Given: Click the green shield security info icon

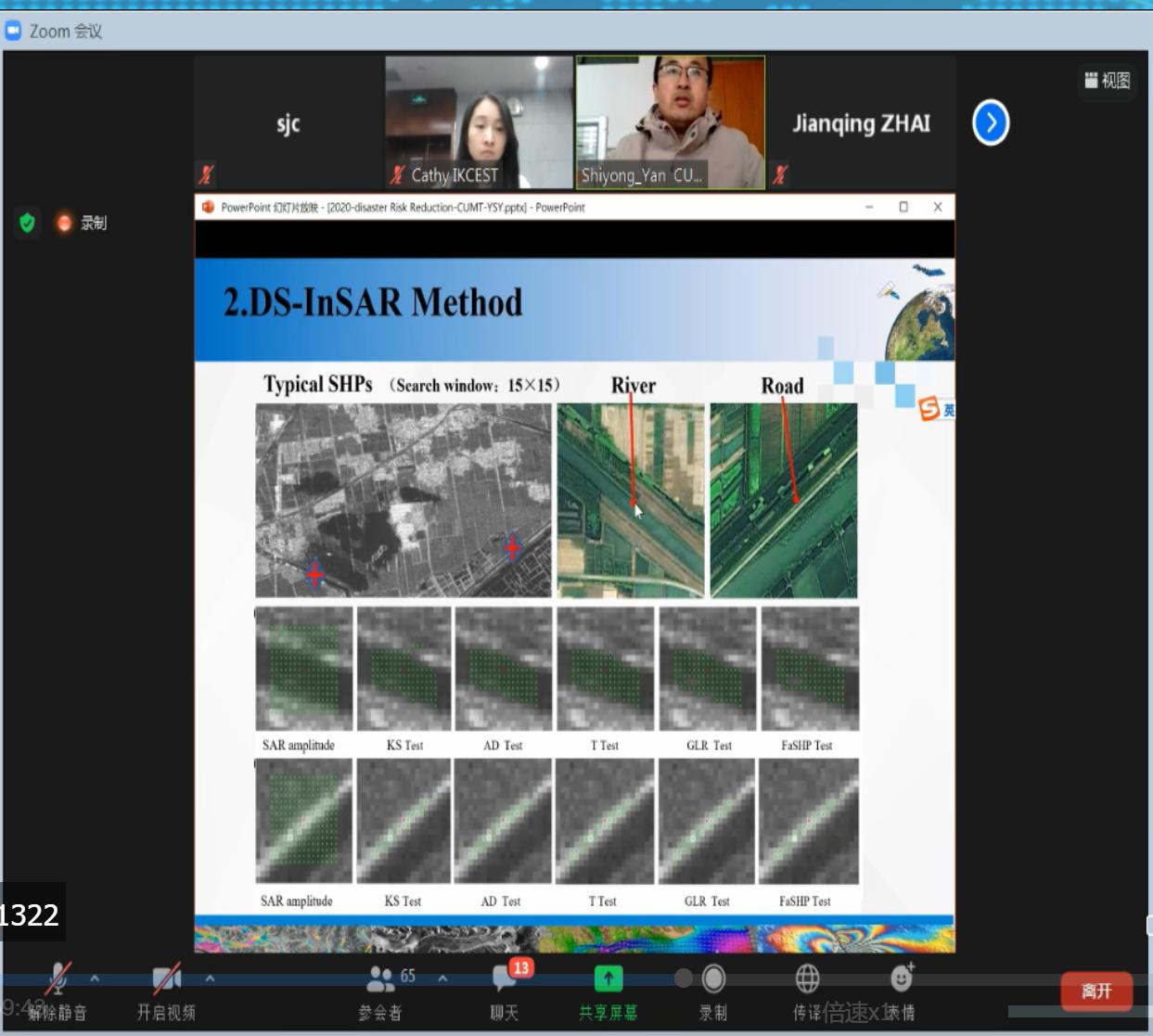Looking at the screenshot, I should tap(27, 223).
